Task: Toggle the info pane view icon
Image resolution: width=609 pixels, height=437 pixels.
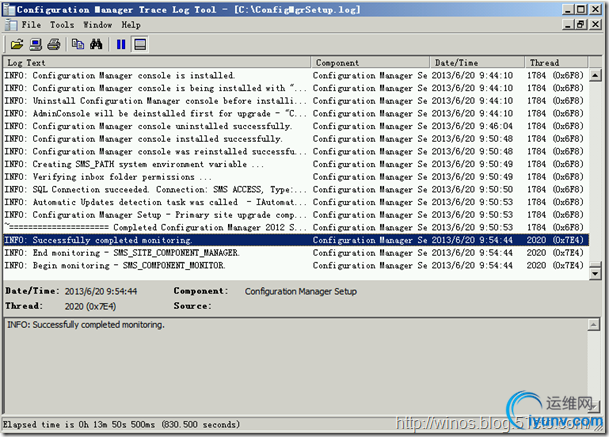Action: pos(140,44)
